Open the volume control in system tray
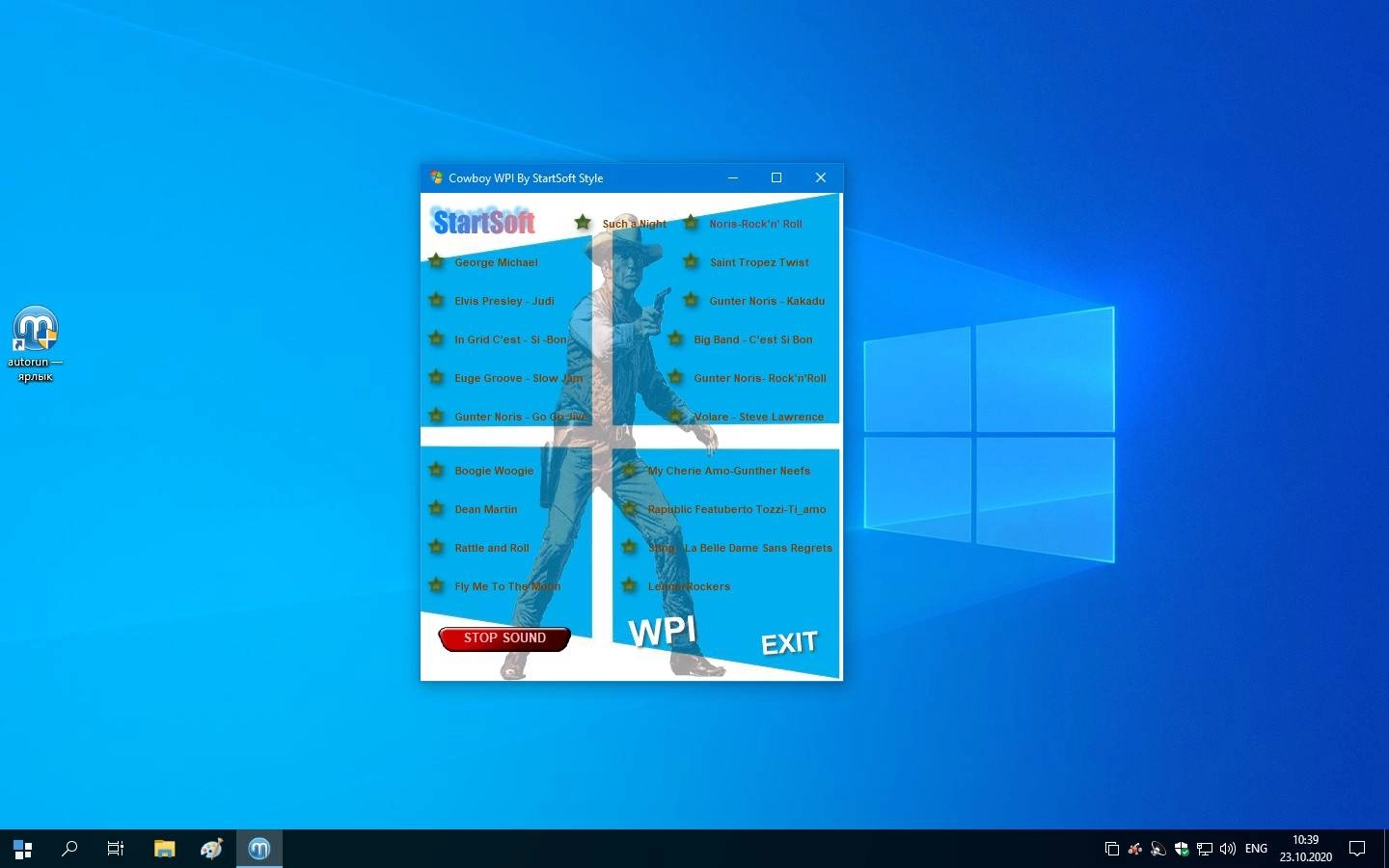This screenshot has height=868, width=1389. pos(1228,849)
